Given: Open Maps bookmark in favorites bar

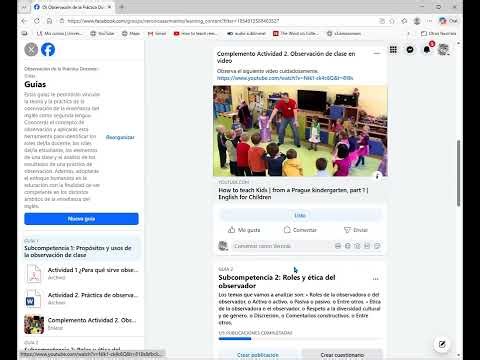Looking at the screenshot, I should pos(131,33).
